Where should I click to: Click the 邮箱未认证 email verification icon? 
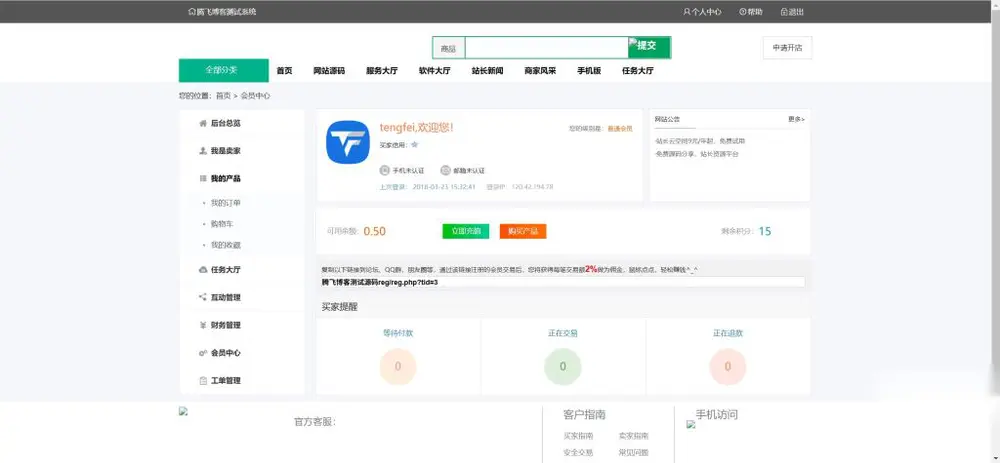[445, 170]
